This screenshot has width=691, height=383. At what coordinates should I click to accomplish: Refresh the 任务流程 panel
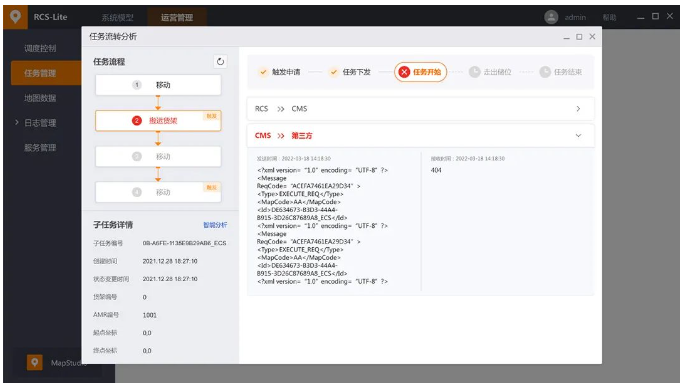point(220,62)
